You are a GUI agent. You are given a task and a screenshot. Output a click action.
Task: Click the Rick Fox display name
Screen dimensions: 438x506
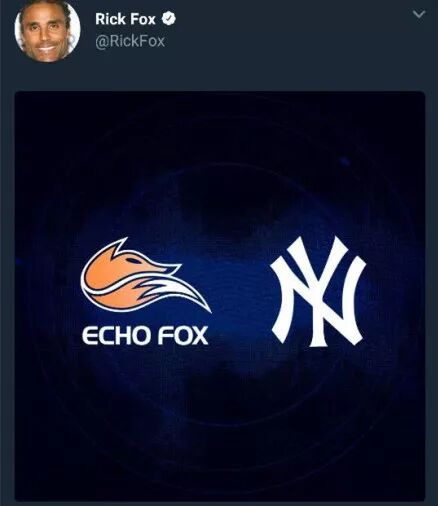click(x=125, y=19)
